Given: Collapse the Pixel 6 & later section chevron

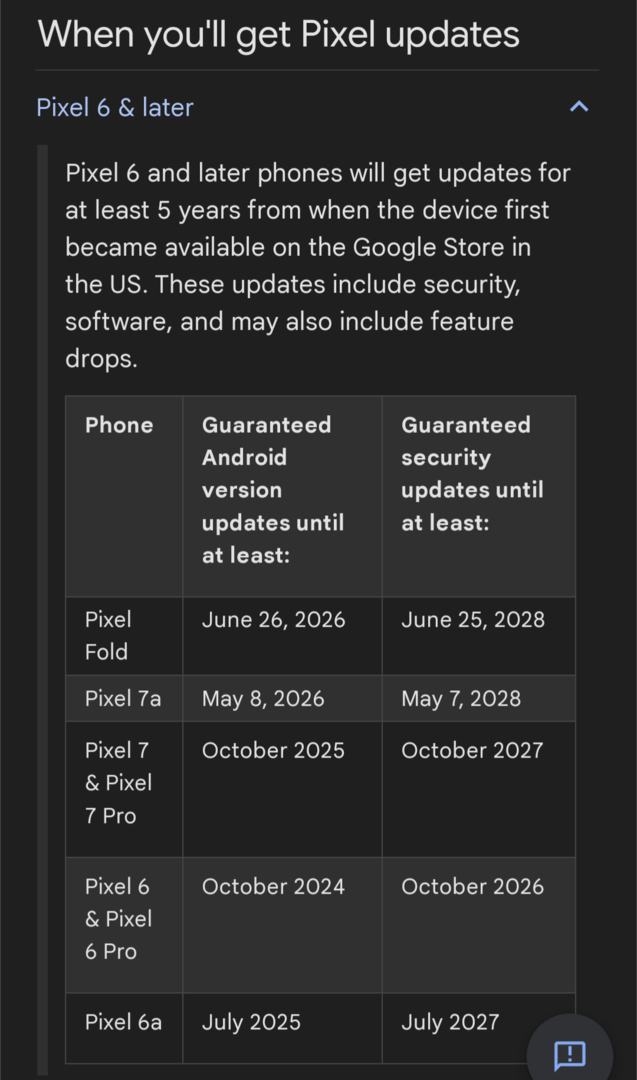Looking at the screenshot, I should (x=579, y=107).
